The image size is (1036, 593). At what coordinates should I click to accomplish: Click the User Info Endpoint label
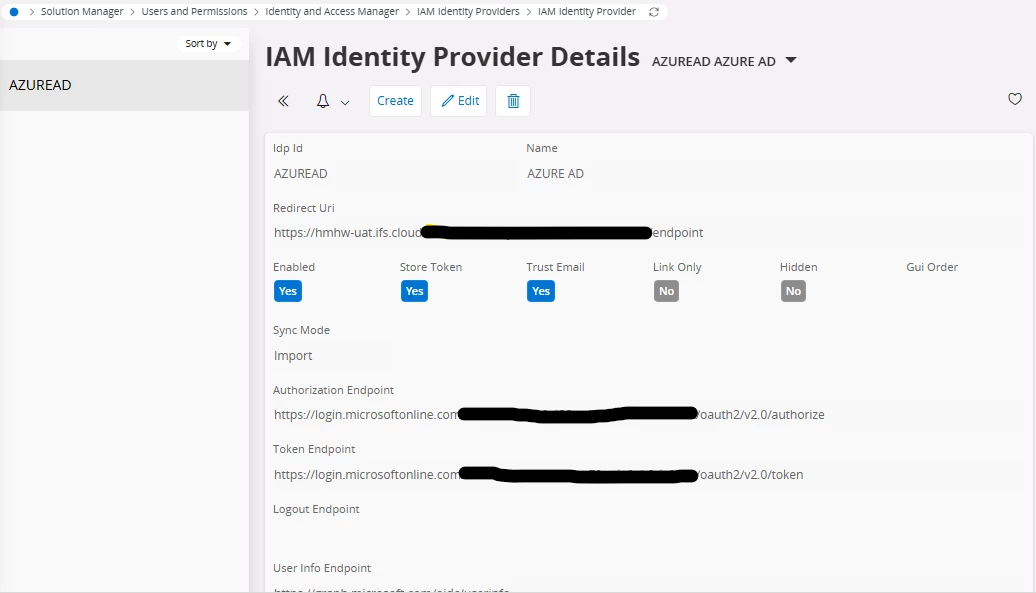[322, 569]
